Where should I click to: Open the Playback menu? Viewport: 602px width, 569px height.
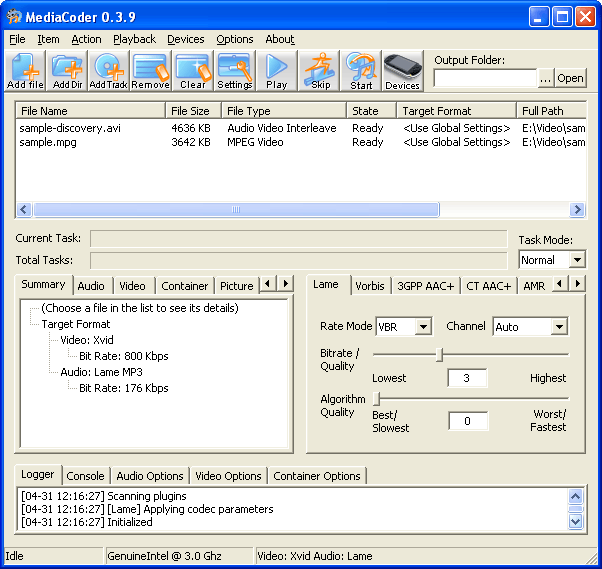click(134, 39)
